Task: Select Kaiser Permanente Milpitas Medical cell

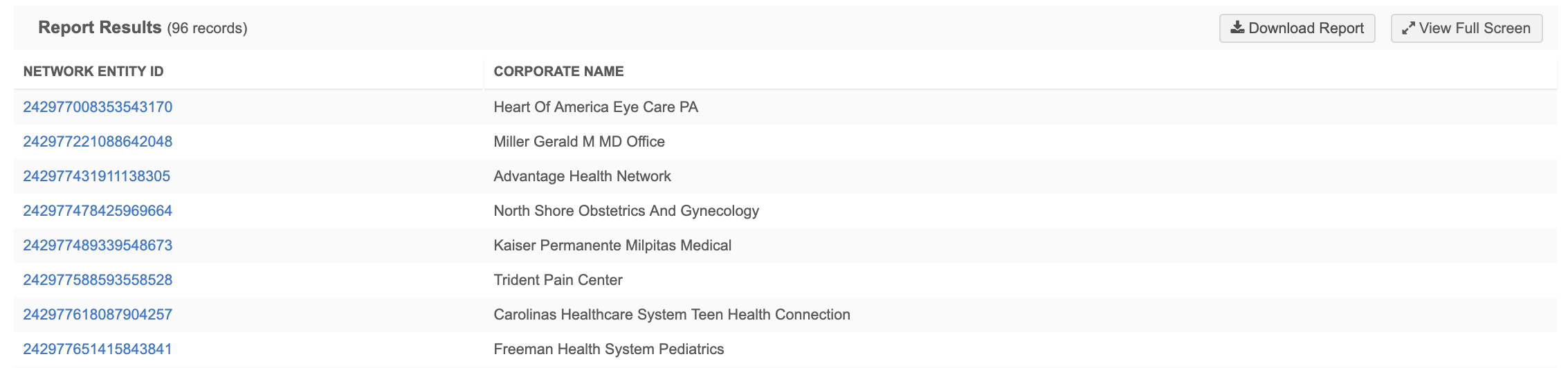Action: point(612,246)
